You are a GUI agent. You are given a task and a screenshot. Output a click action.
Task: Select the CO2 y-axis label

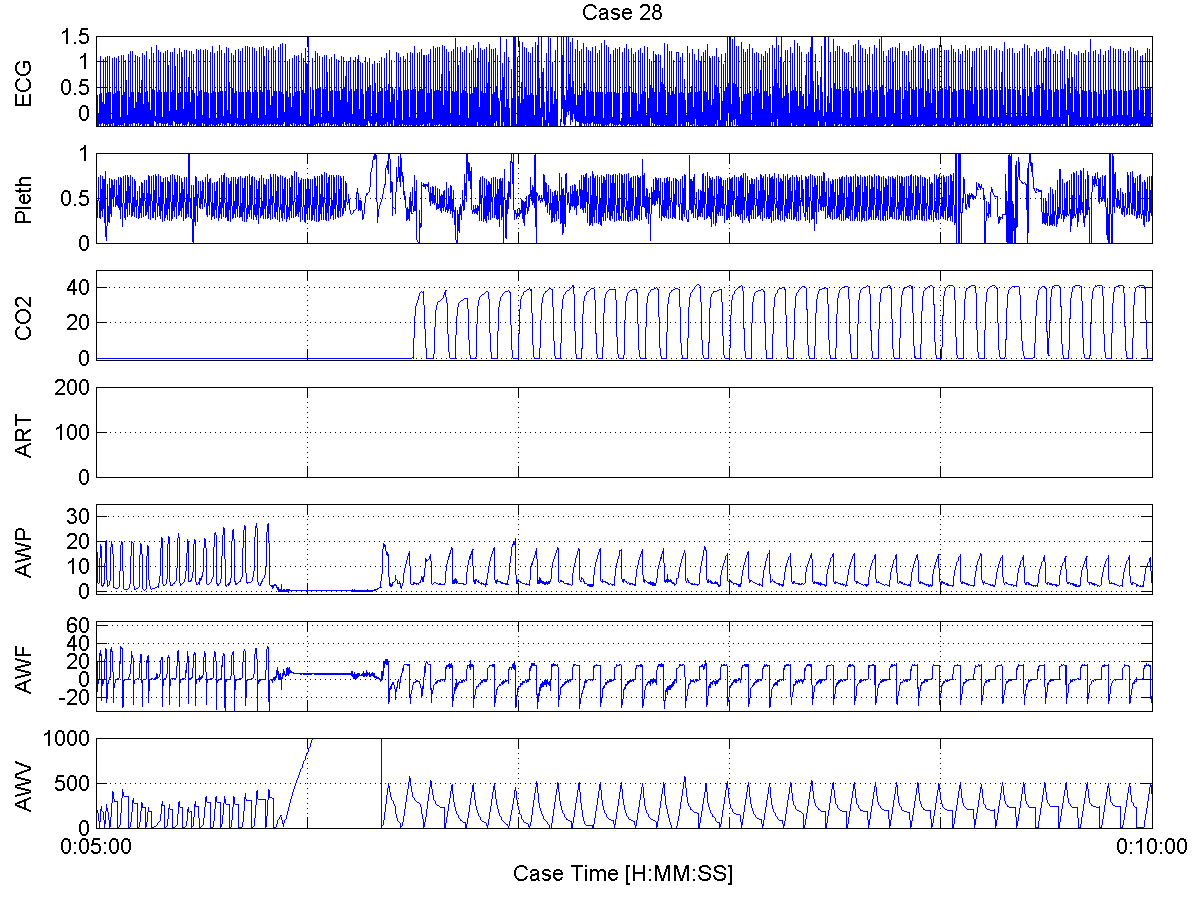coord(23,315)
